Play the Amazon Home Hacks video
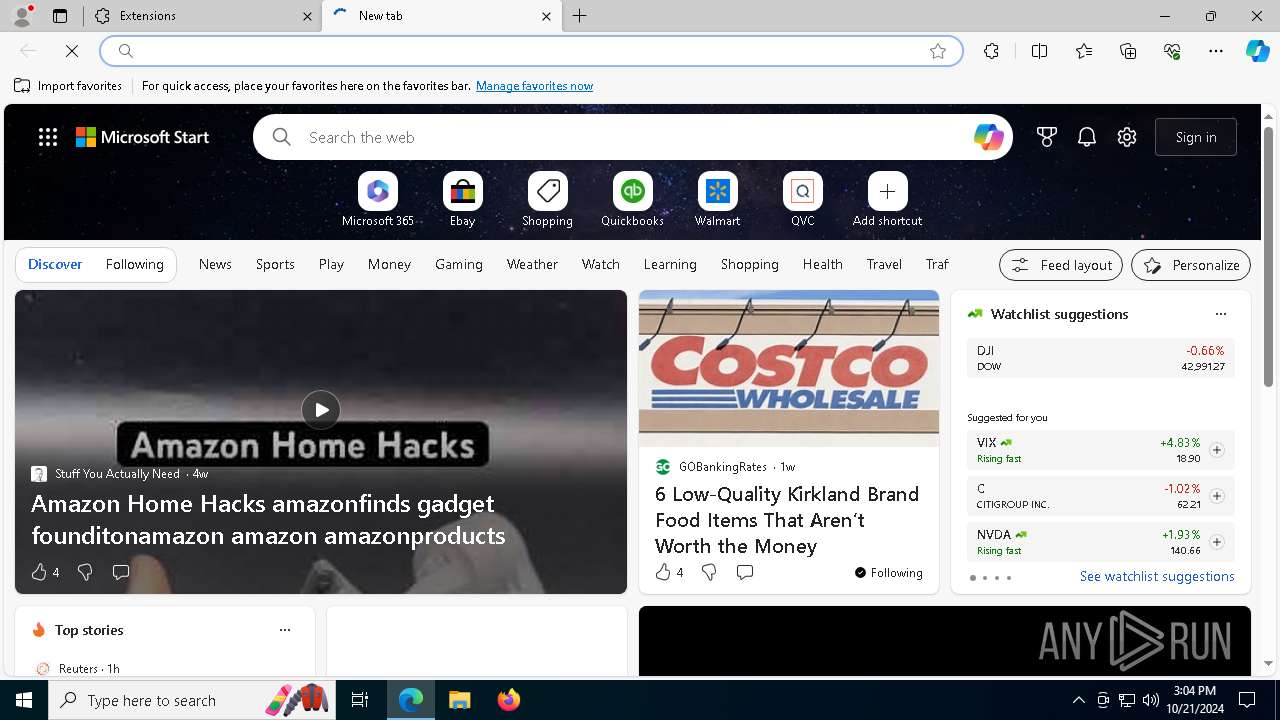1280x720 pixels. [x=321, y=410]
